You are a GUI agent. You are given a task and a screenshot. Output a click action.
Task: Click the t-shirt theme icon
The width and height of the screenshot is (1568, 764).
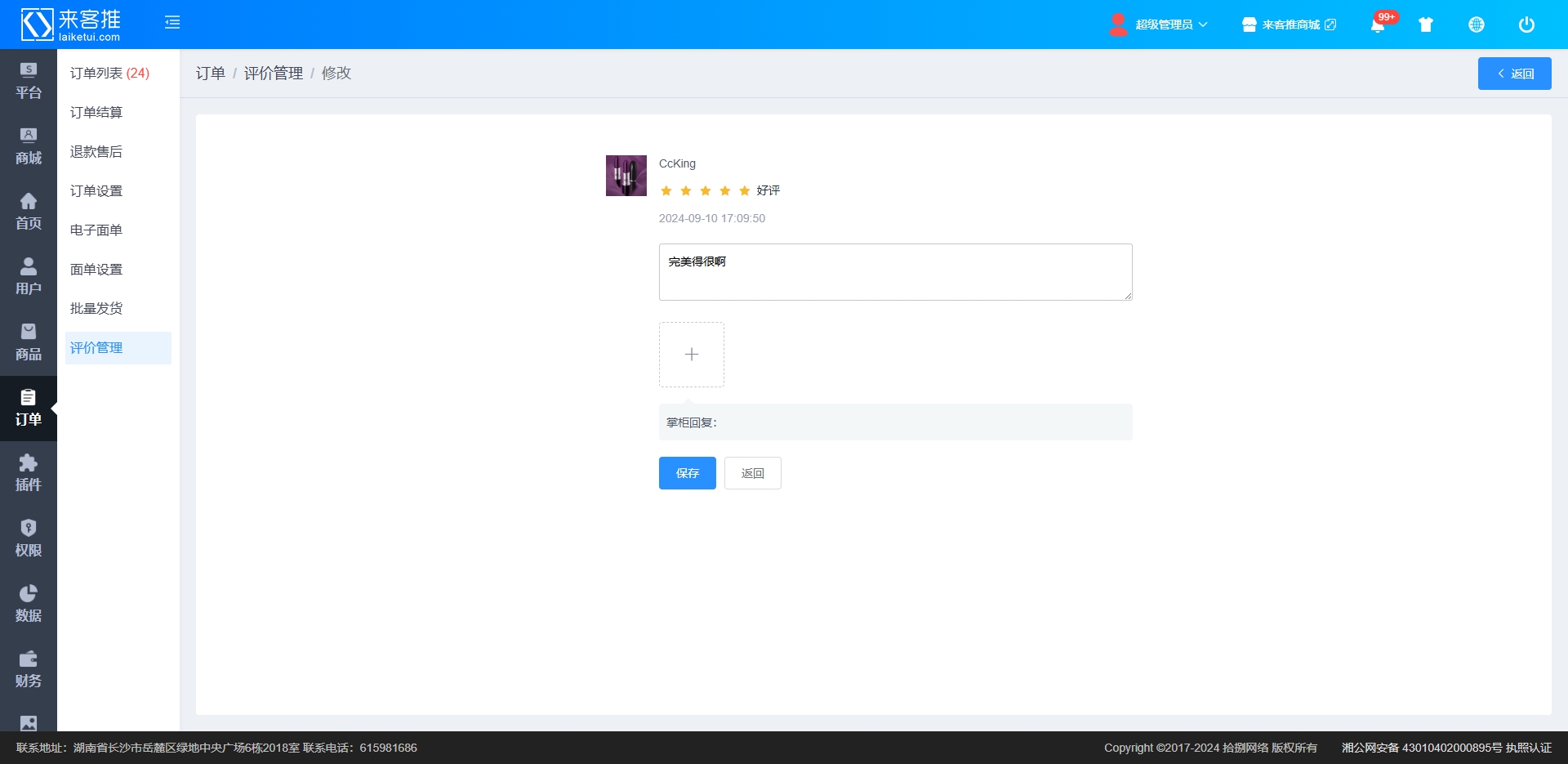click(x=1426, y=25)
